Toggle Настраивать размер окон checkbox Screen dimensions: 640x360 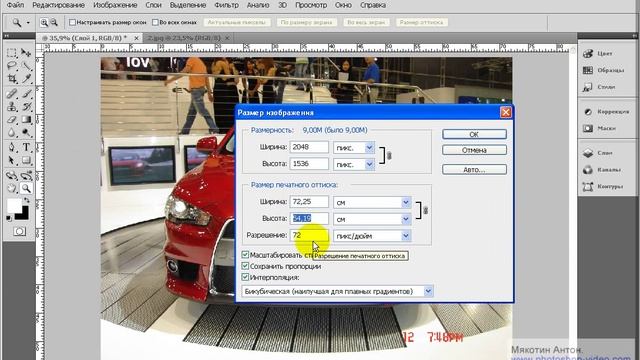click(72, 22)
